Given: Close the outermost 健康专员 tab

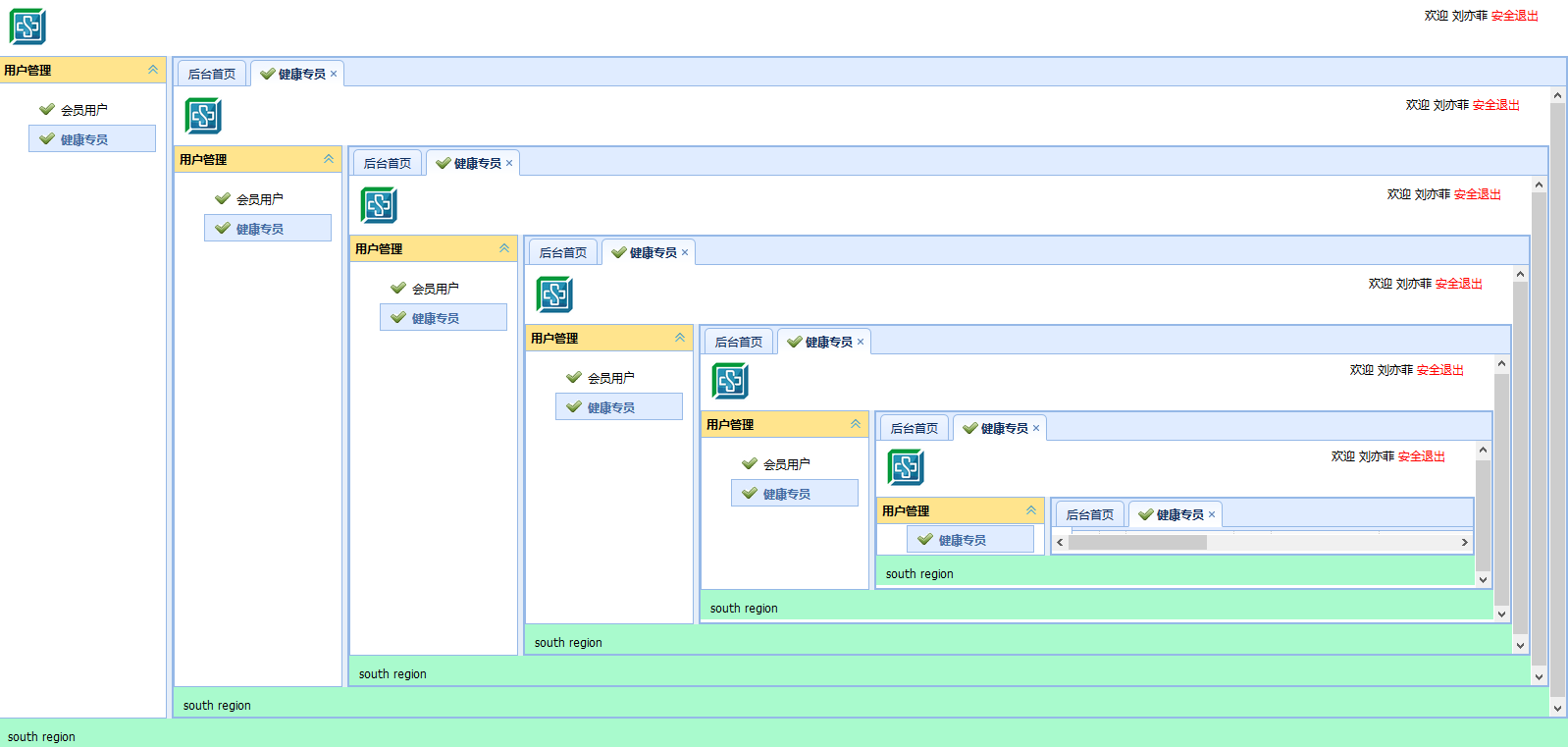Looking at the screenshot, I should [x=334, y=74].
